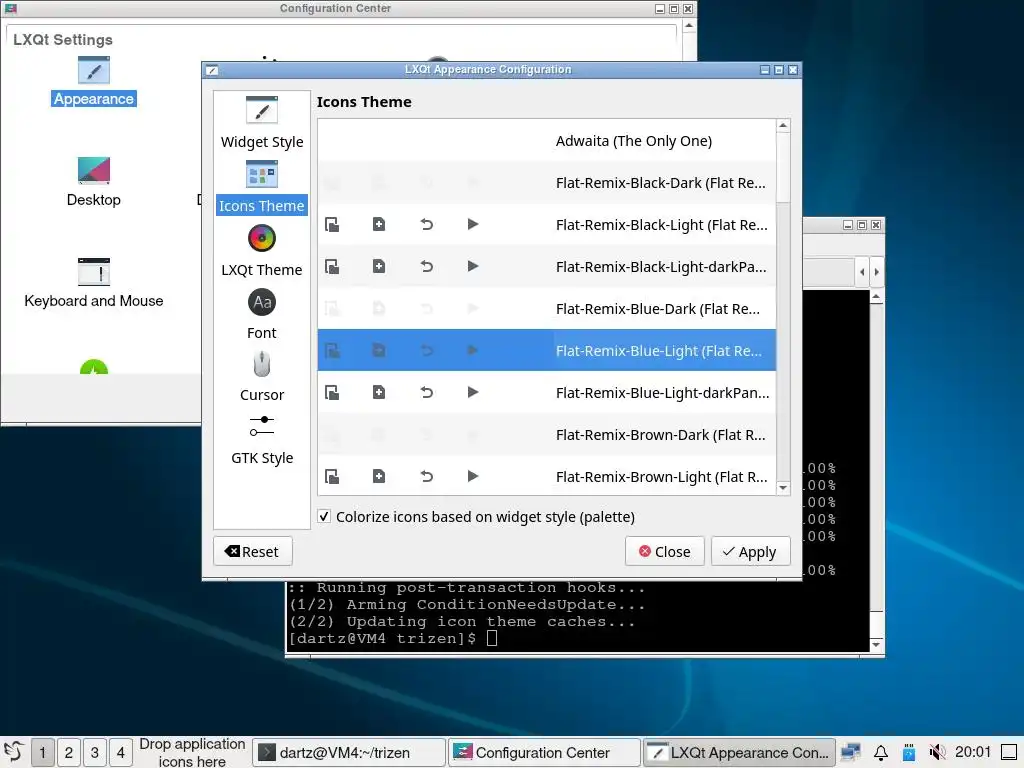
Task: Open Desktop settings in Configuration Center
Action: tap(93, 182)
